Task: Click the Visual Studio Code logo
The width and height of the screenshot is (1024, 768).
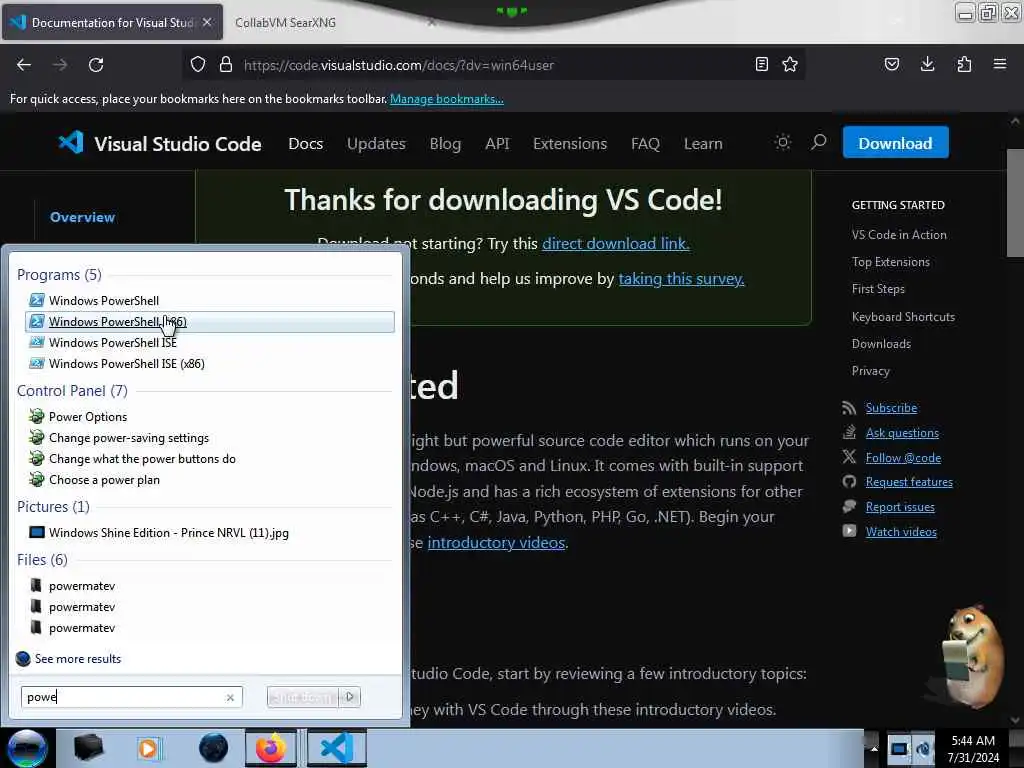Action: click(160, 143)
